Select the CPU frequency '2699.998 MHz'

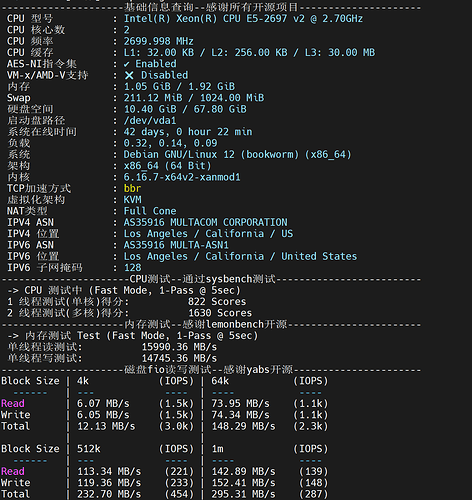(x=158, y=41)
